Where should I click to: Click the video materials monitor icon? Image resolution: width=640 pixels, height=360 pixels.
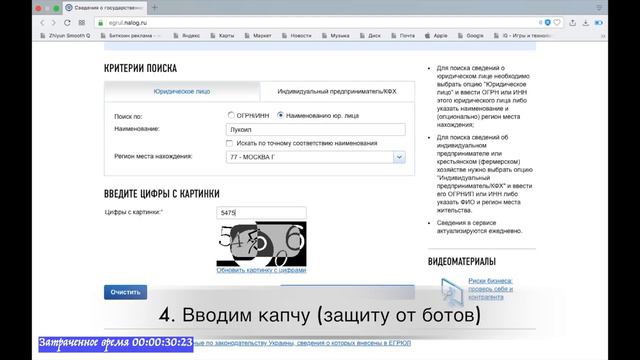point(452,291)
